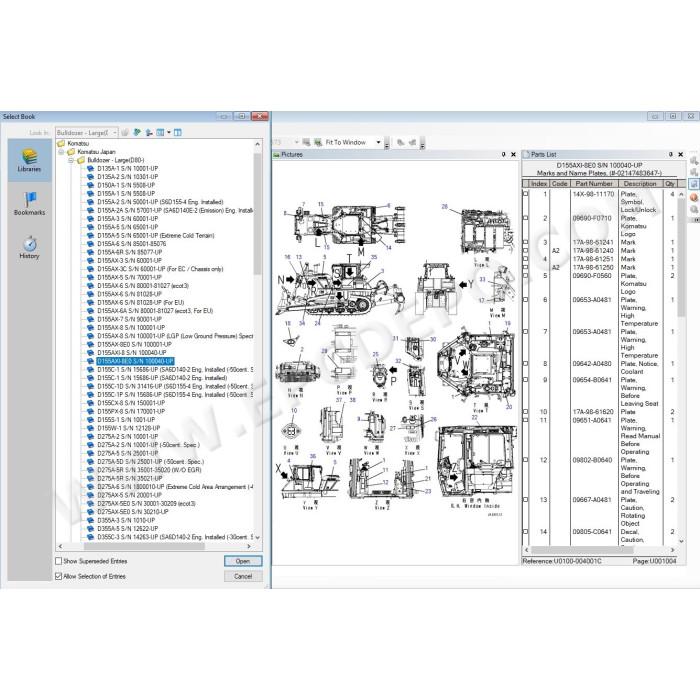Click the zoom-in picture toolbar icon

pyautogui.click(x=306, y=142)
